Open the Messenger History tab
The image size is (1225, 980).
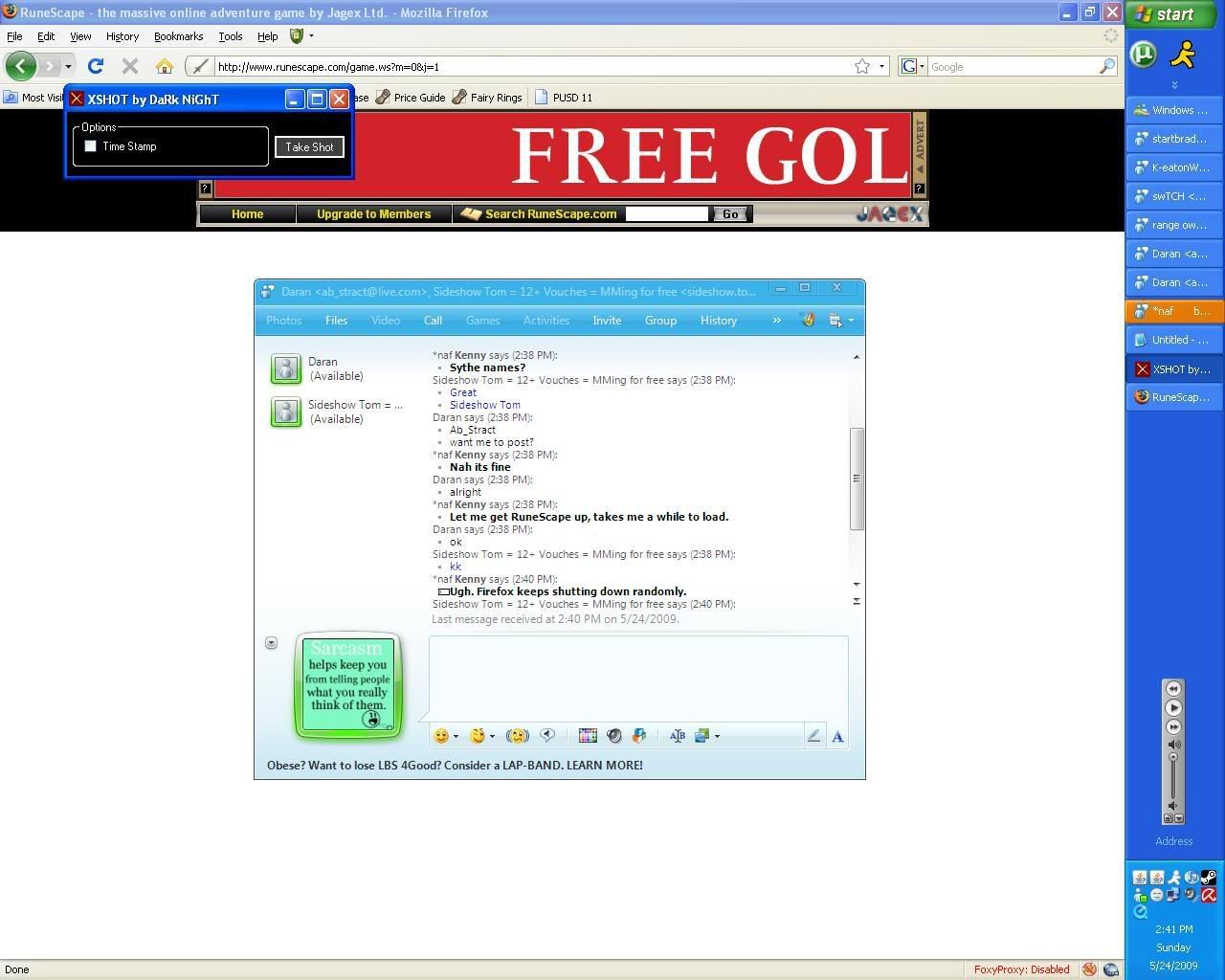(718, 321)
